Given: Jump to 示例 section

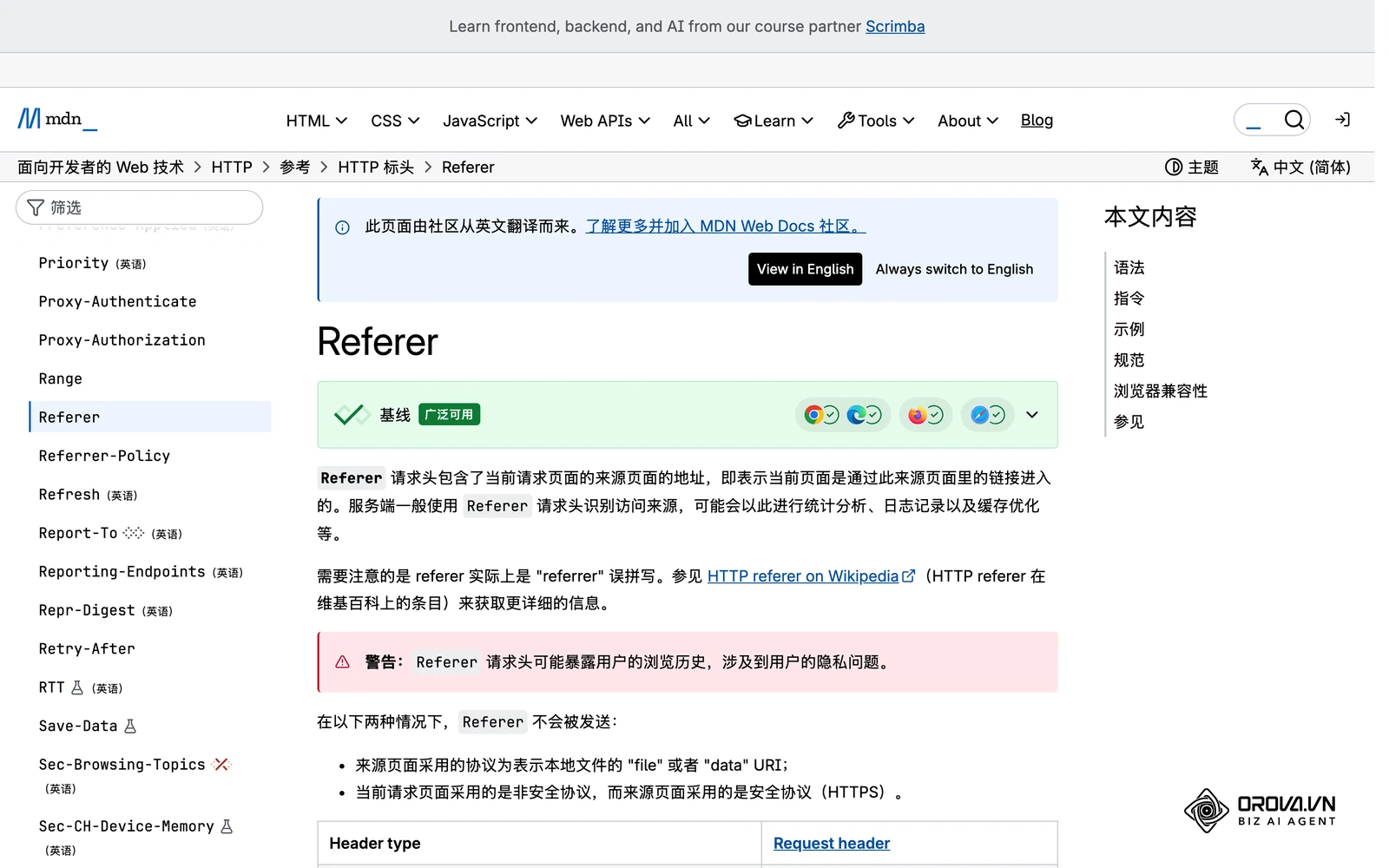Looking at the screenshot, I should 1129,329.
